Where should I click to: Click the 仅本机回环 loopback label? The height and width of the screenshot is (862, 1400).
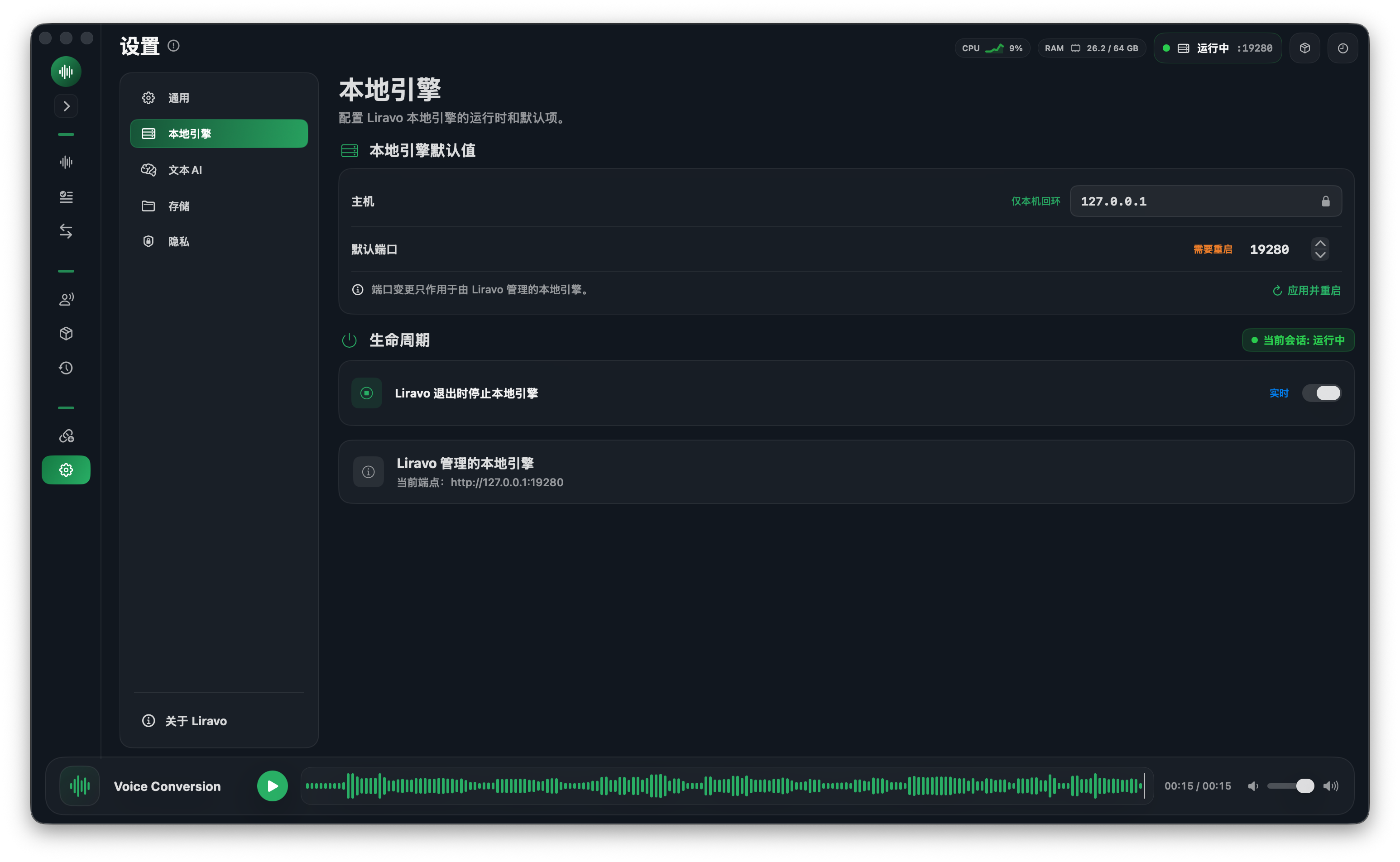(1036, 201)
